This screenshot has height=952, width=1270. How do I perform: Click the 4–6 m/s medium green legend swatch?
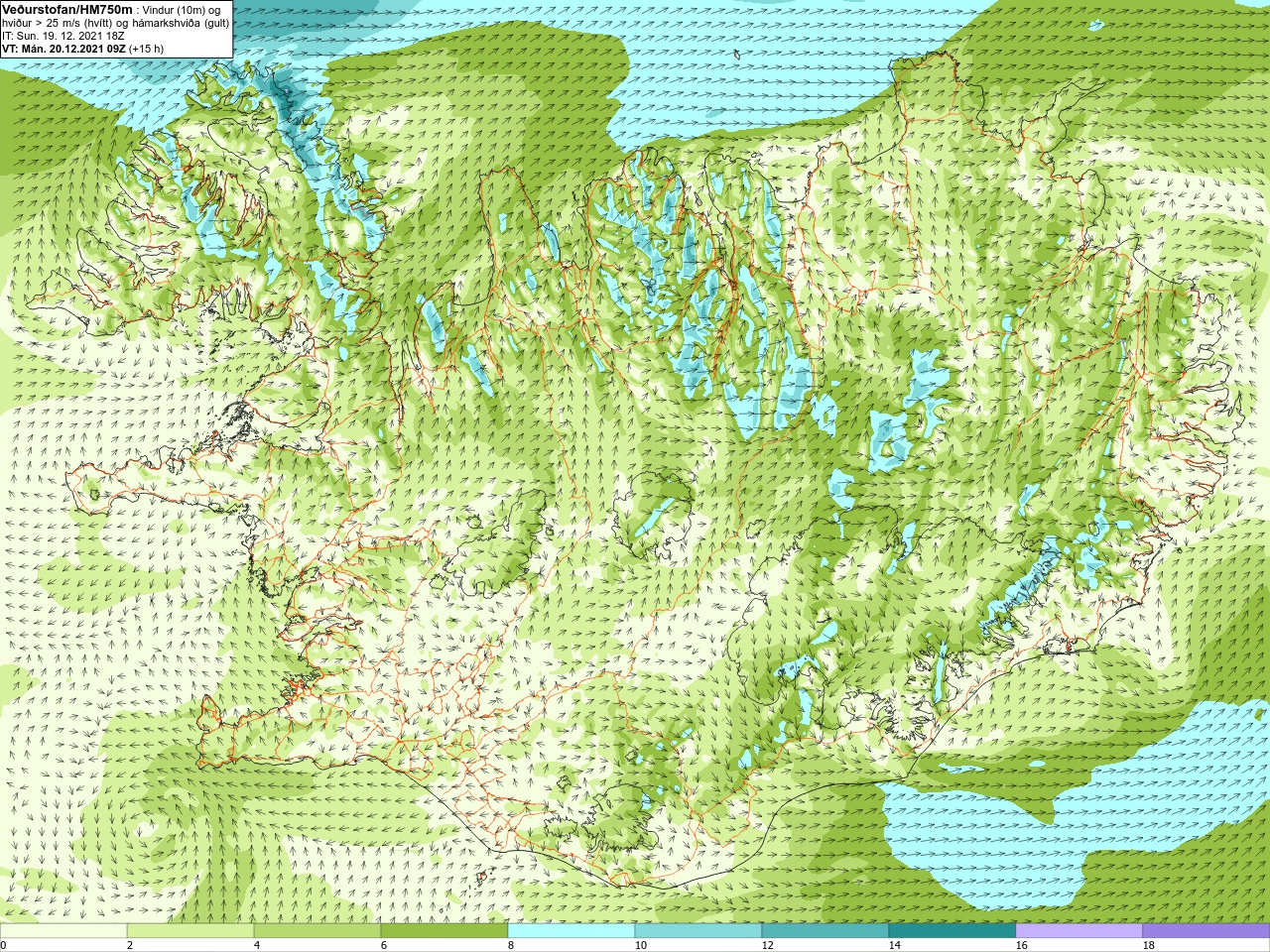317,931
